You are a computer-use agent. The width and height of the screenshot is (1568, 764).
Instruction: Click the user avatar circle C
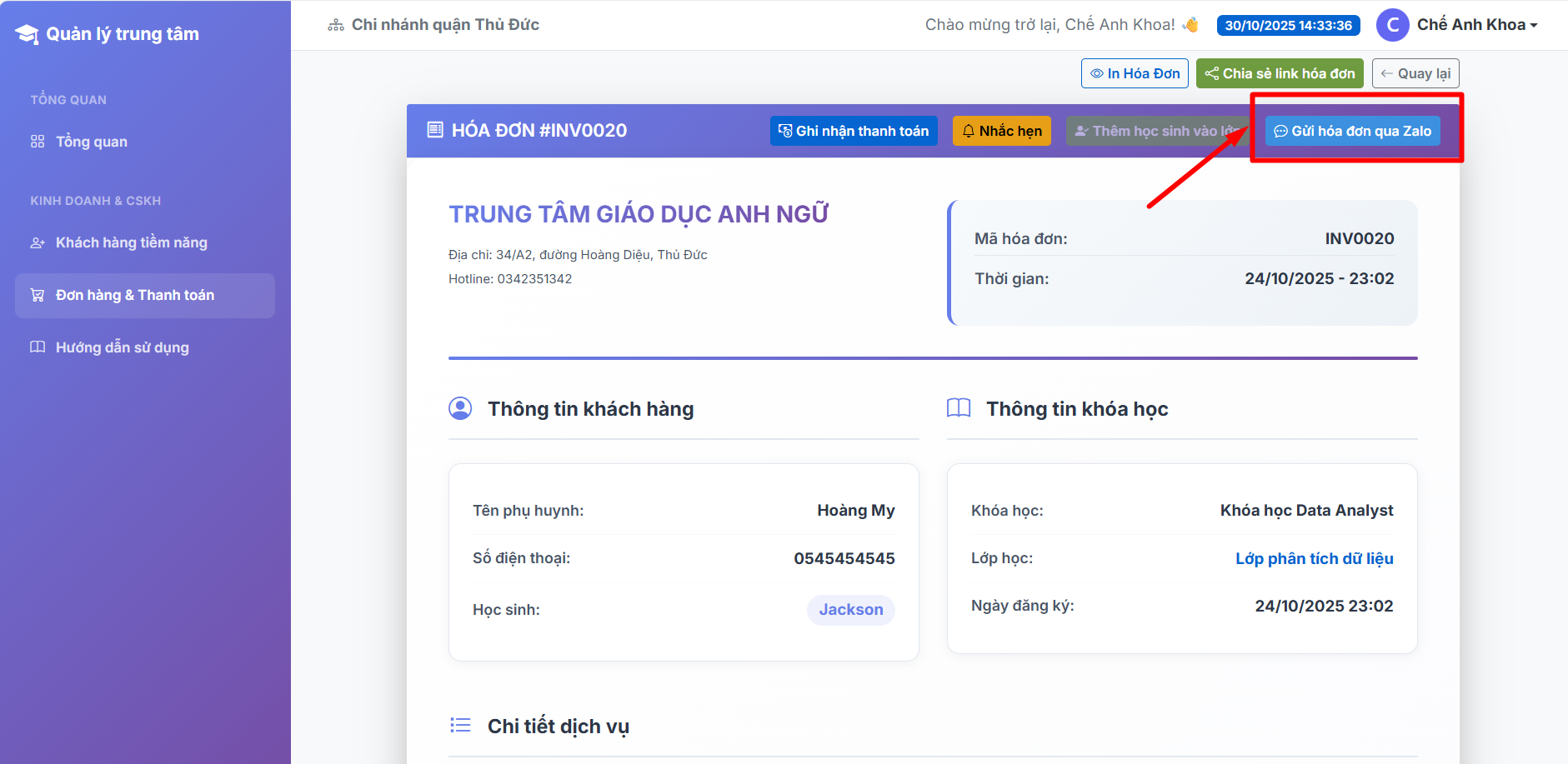point(1392,25)
